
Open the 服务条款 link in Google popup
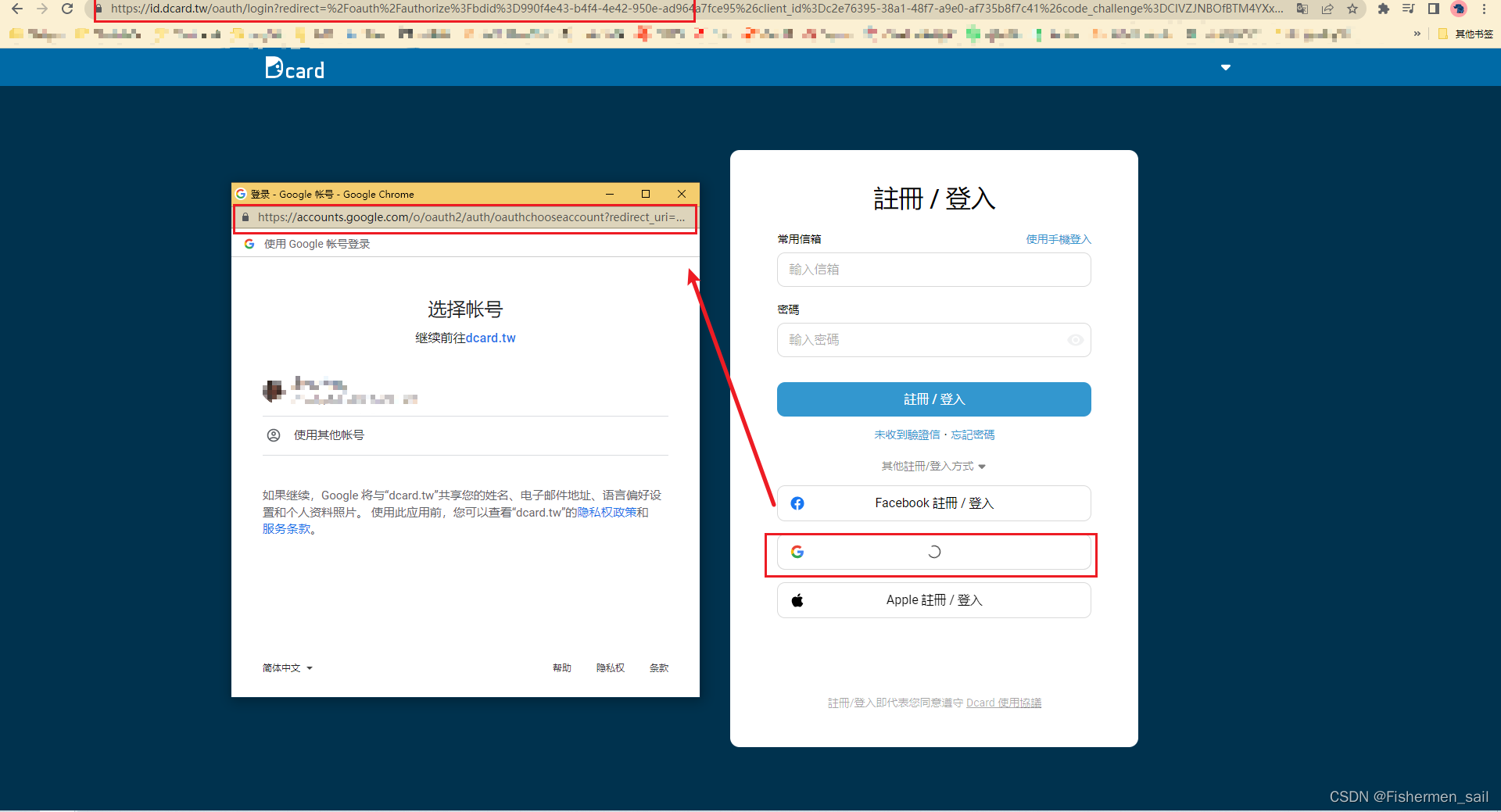pos(286,529)
